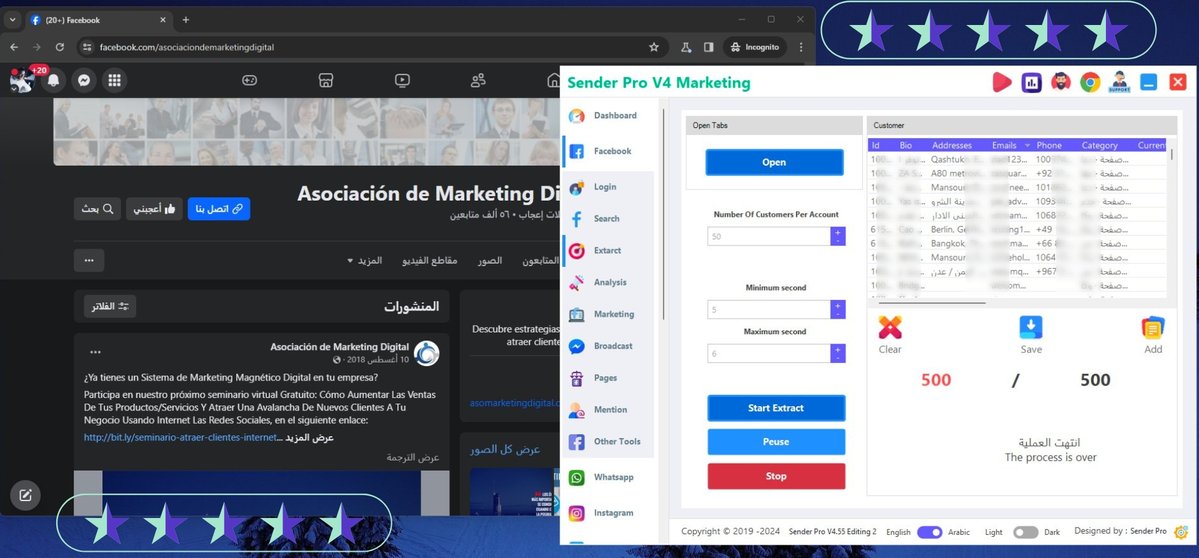Open Facebook Messenger icon in top bar

84,80
